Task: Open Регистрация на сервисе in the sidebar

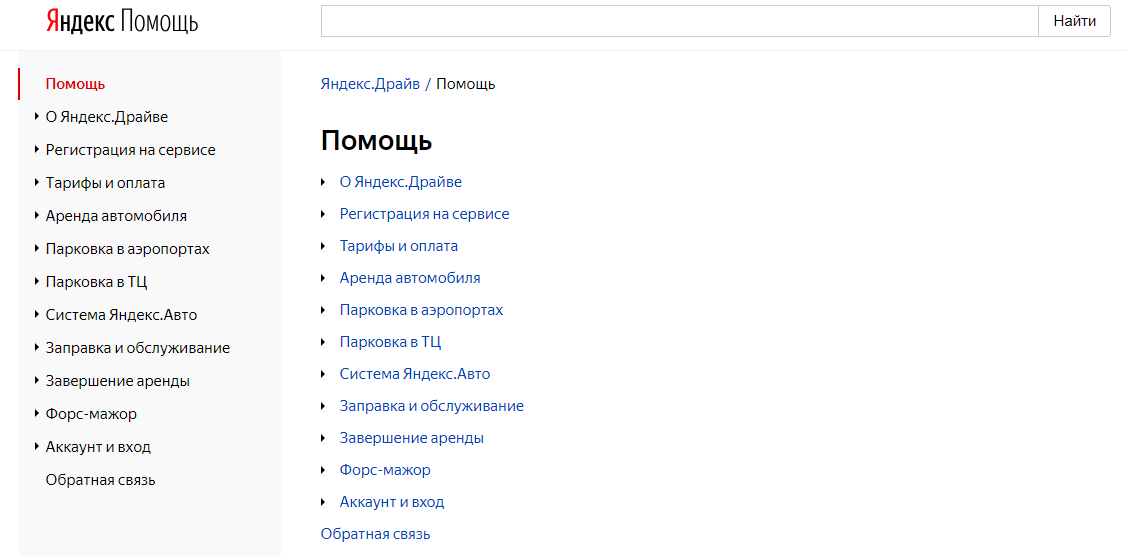Action: [130, 149]
